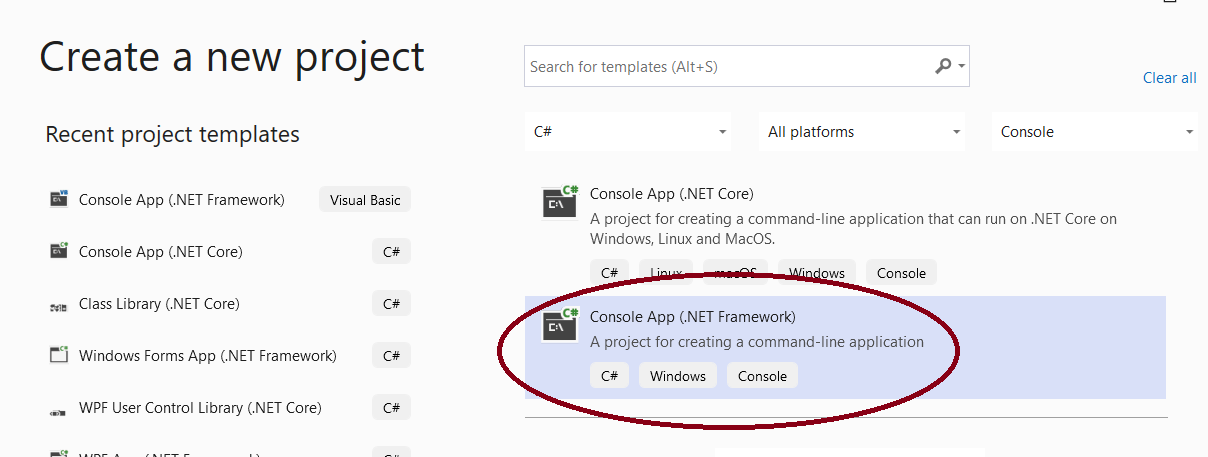Screen dimensions: 1208x457
Task: Focus the Search for templates field
Action: point(747,66)
